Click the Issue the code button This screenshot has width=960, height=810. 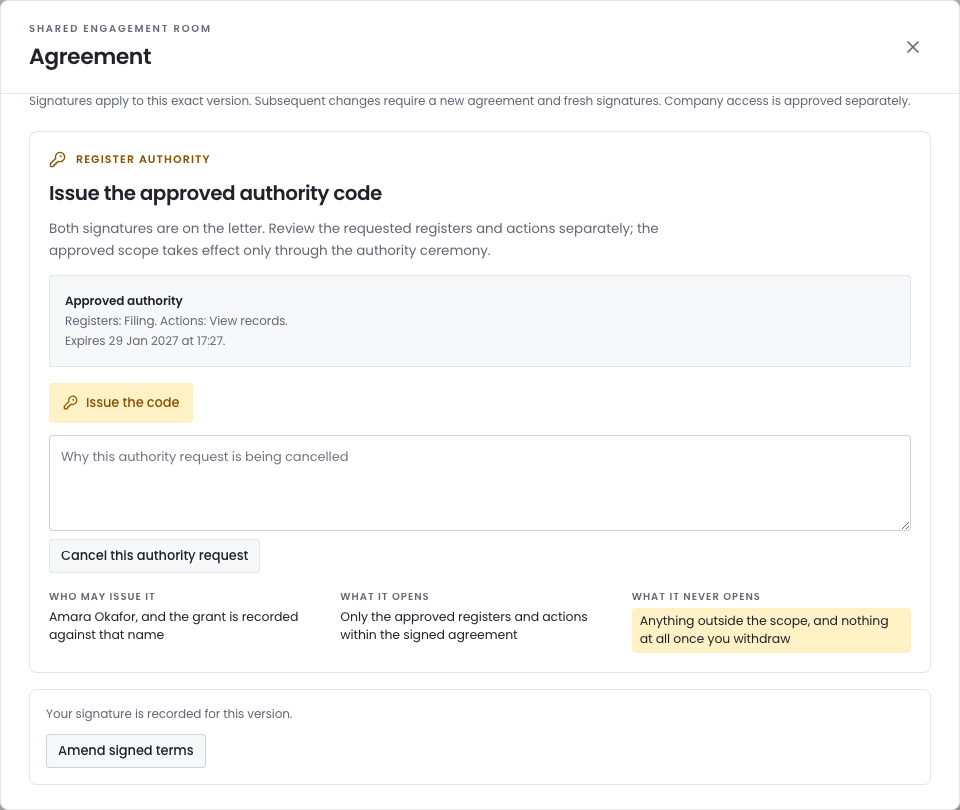point(121,403)
